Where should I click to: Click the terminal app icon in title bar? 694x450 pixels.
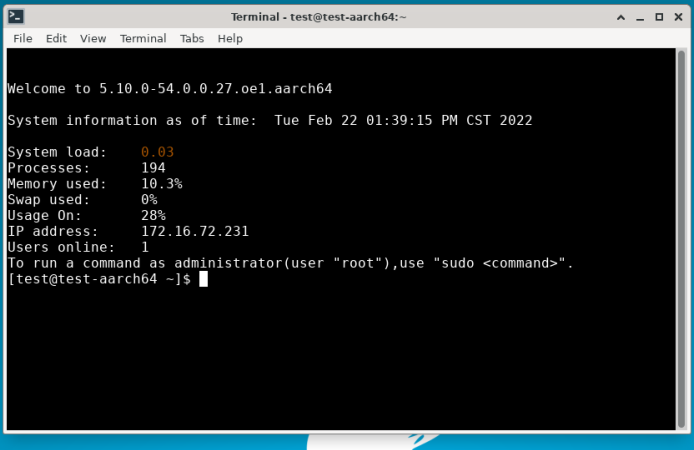[17, 17]
